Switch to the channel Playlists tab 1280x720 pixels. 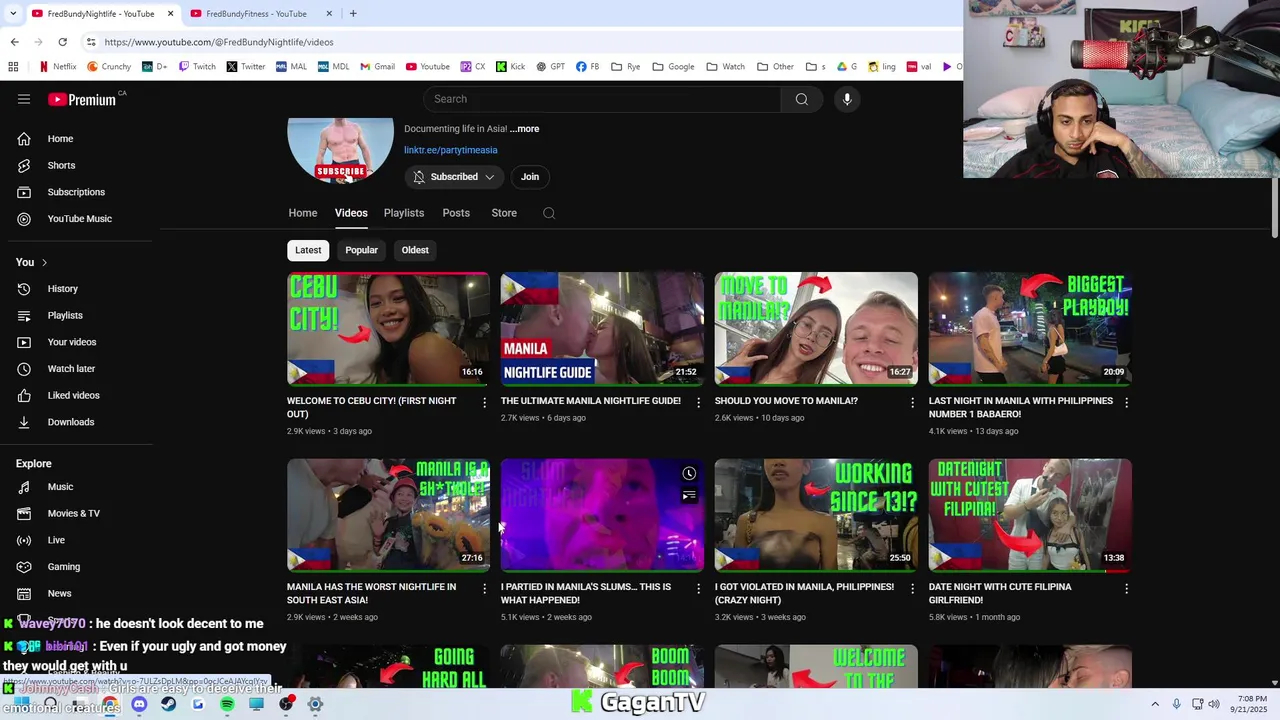(x=404, y=213)
